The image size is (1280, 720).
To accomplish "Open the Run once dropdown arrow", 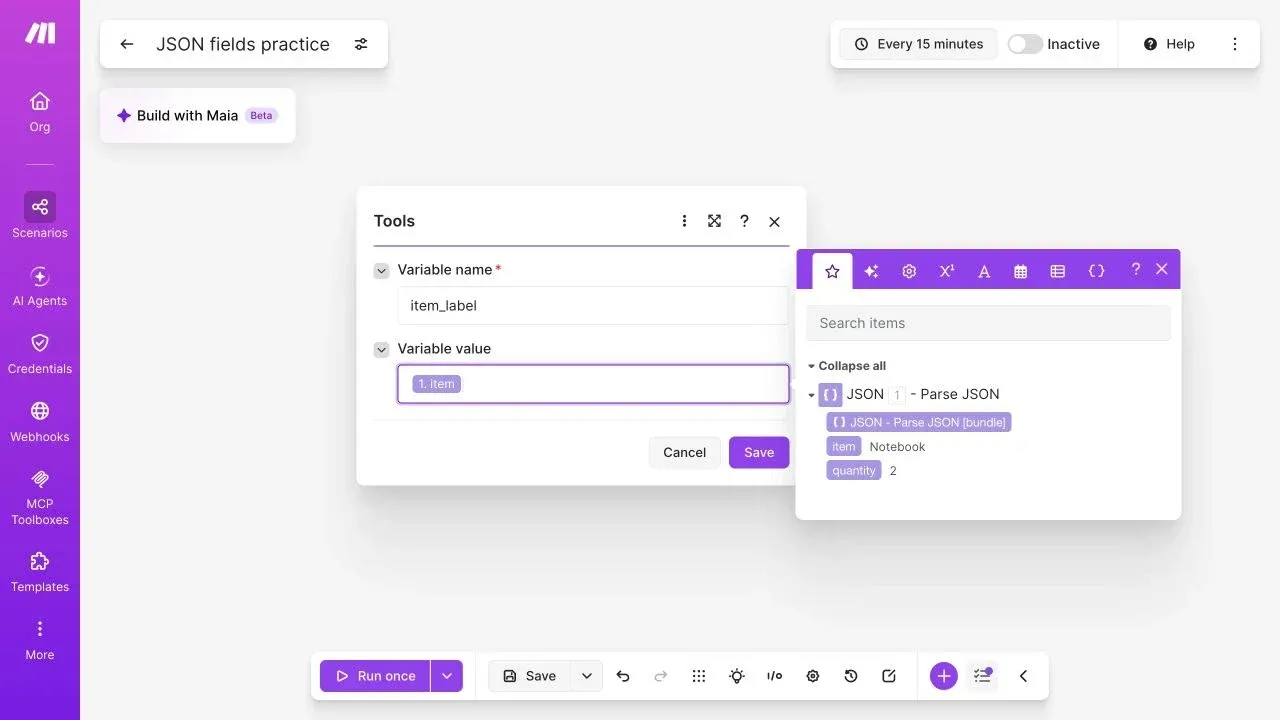I will coord(447,676).
